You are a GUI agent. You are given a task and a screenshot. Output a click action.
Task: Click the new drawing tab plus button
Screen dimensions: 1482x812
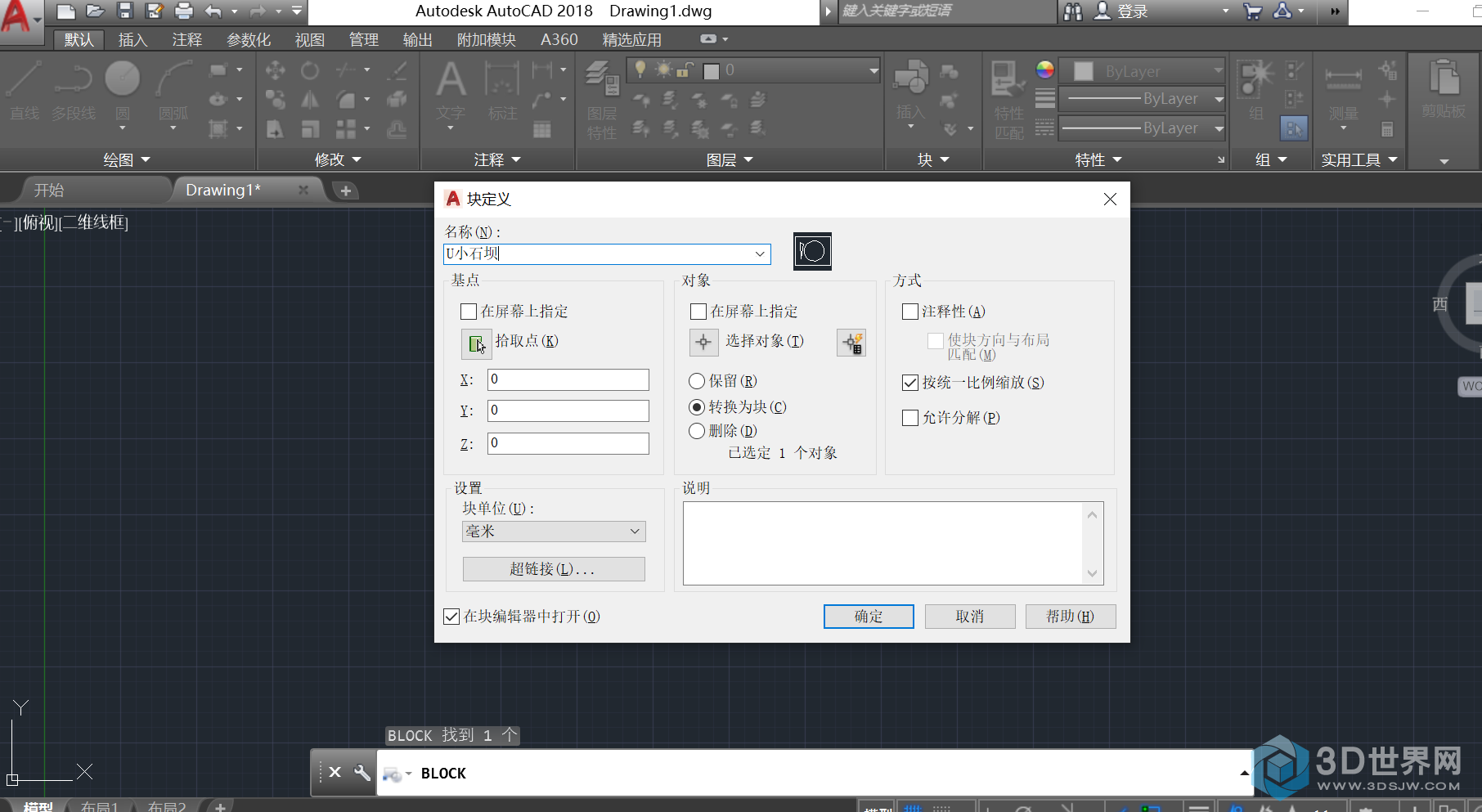[x=346, y=191]
